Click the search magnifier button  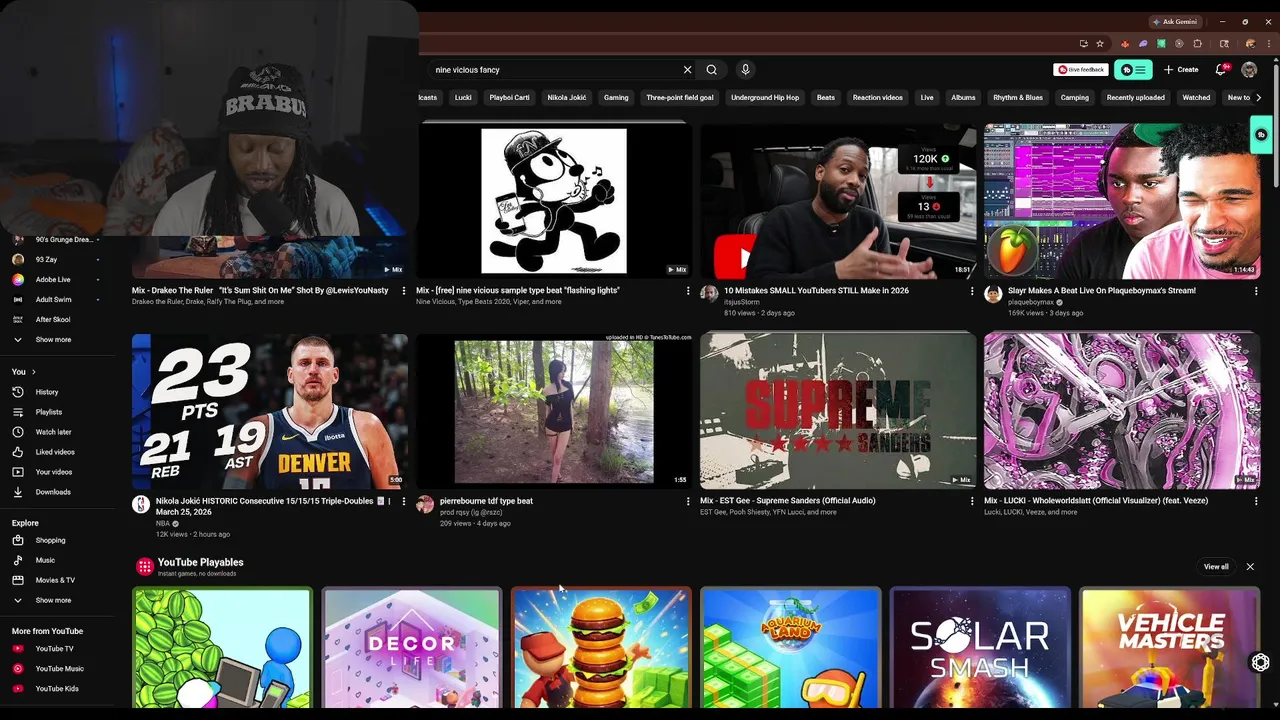click(711, 70)
